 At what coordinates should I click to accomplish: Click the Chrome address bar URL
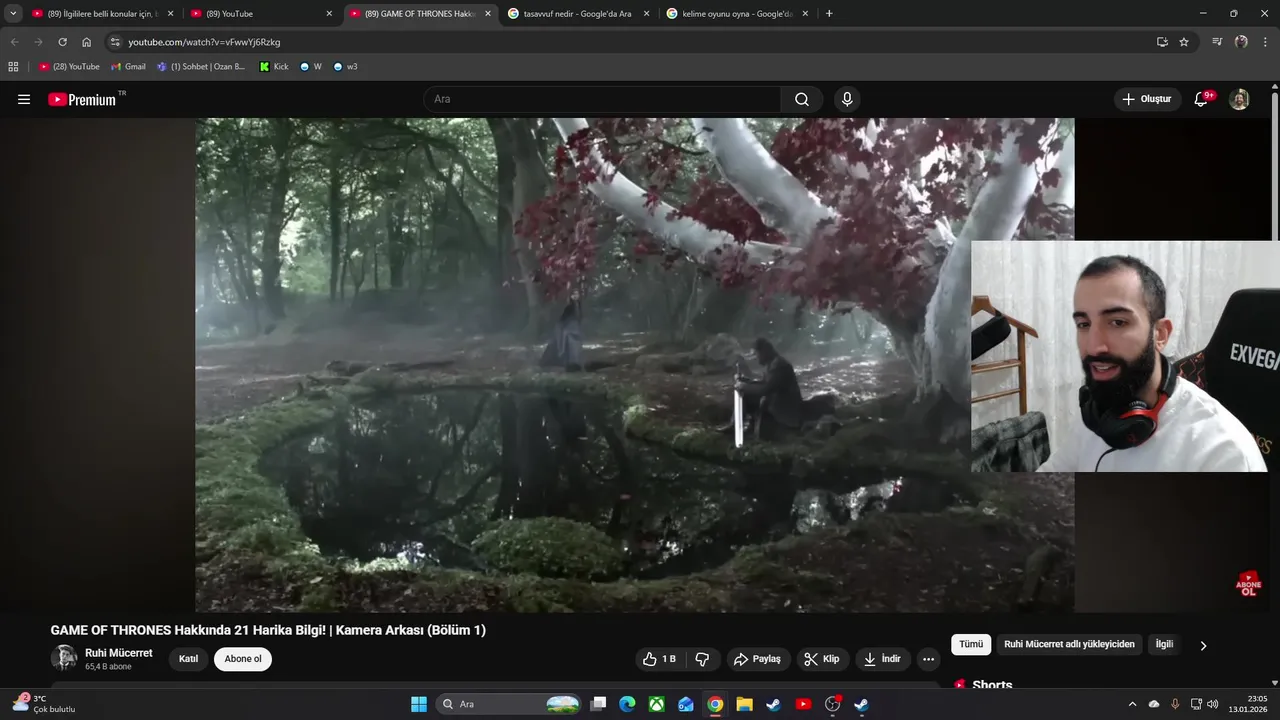pos(204,42)
